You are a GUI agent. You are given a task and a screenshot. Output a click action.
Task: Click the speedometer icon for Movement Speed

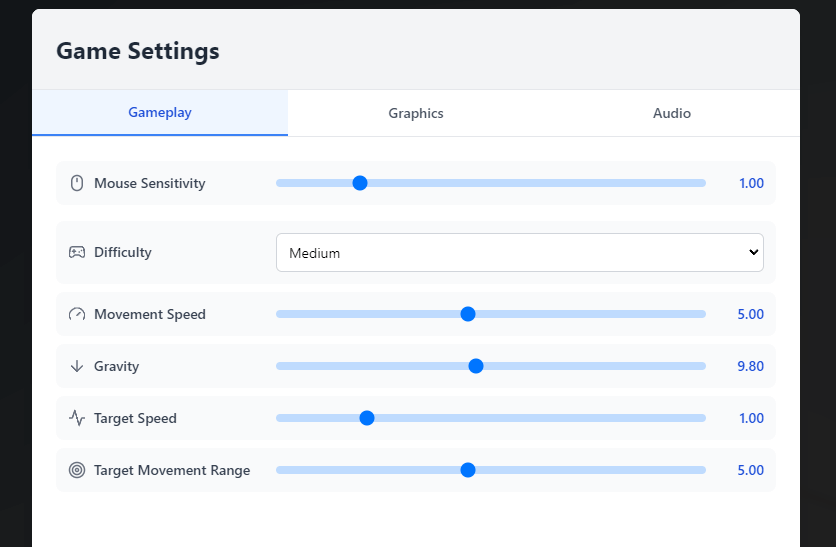click(x=77, y=314)
